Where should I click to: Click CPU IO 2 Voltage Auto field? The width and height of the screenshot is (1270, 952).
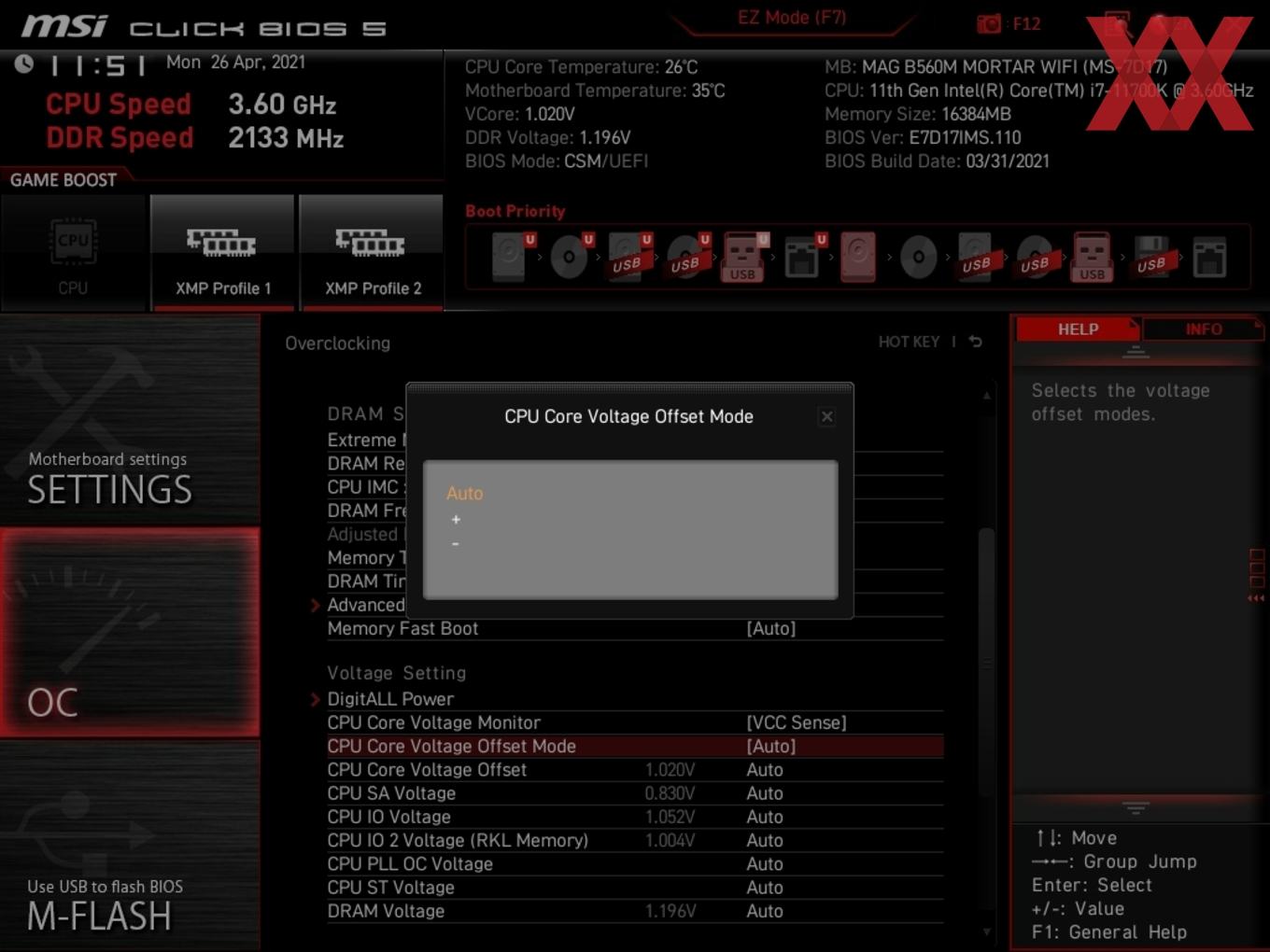[765, 840]
